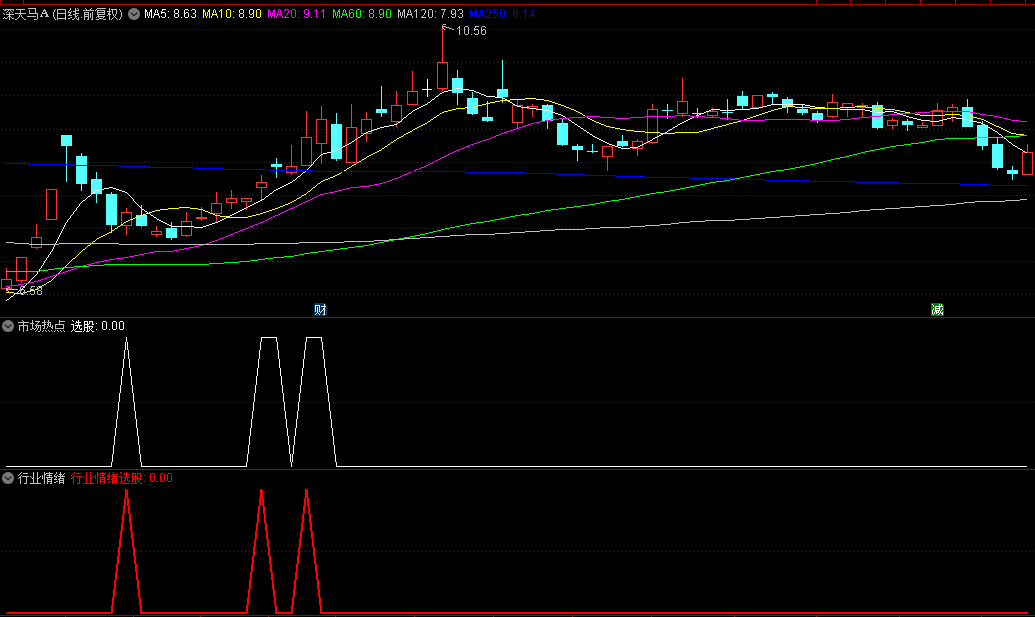Click the 市场热点 indicator name

coord(41,326)
